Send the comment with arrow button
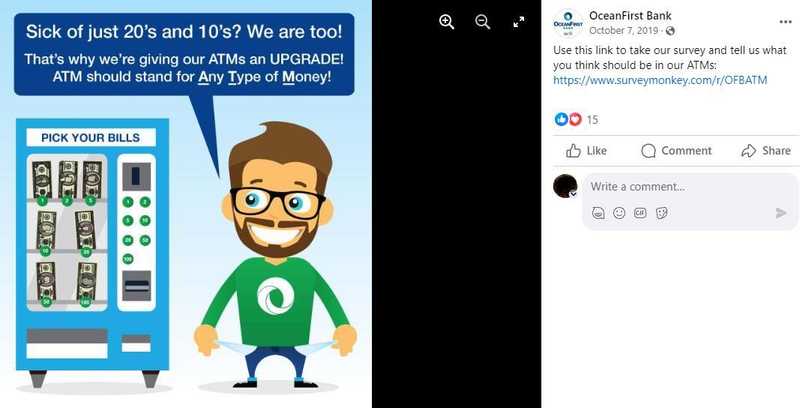 point(781,213)
